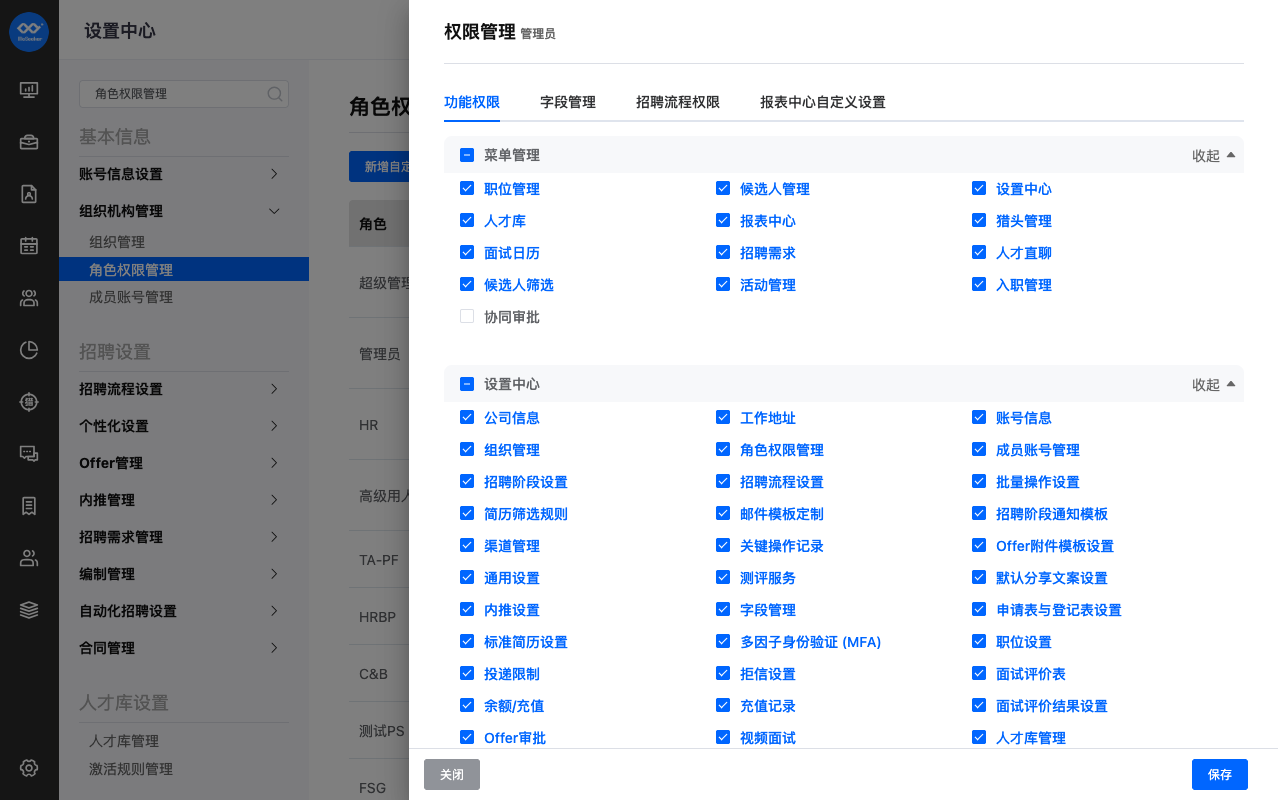Open the gear settings icon at sidebar bottom

coord(29,768)
